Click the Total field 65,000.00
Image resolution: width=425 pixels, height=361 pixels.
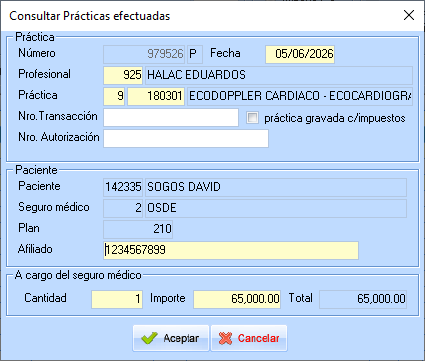363,299
